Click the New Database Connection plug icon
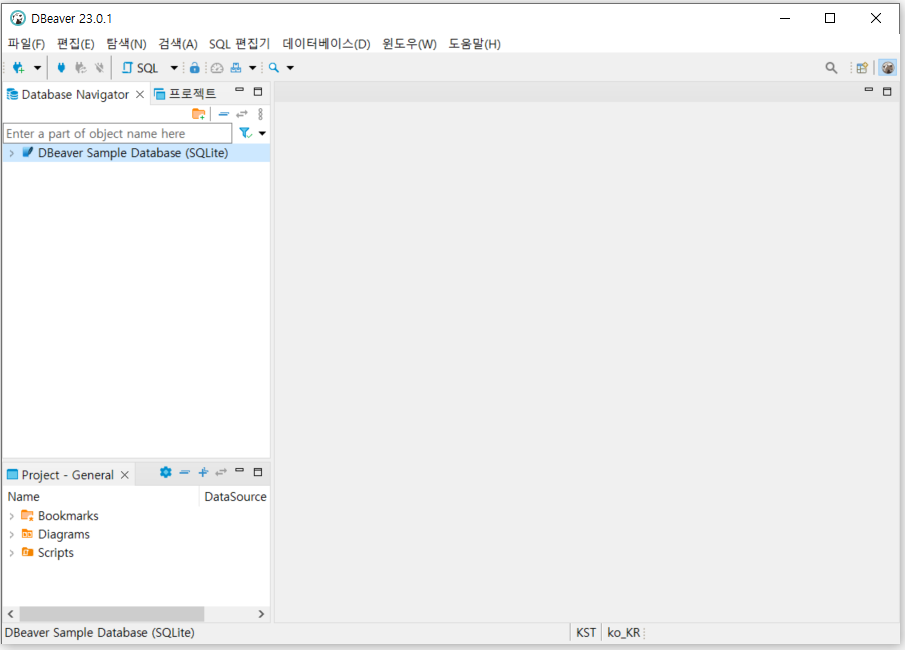Screen dimensions: 905x650 point(18,68)
